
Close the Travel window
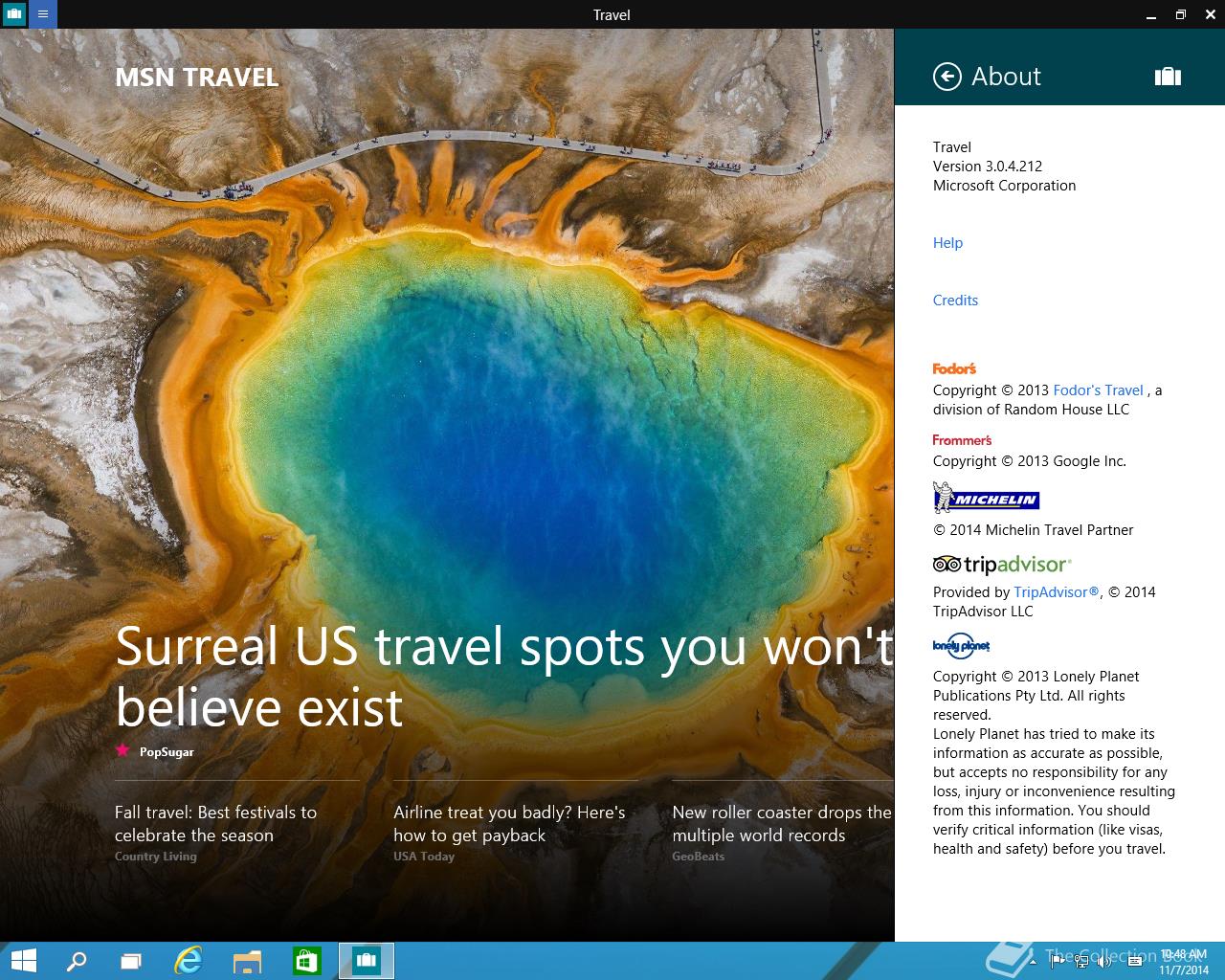click(x=1210, y=14)
